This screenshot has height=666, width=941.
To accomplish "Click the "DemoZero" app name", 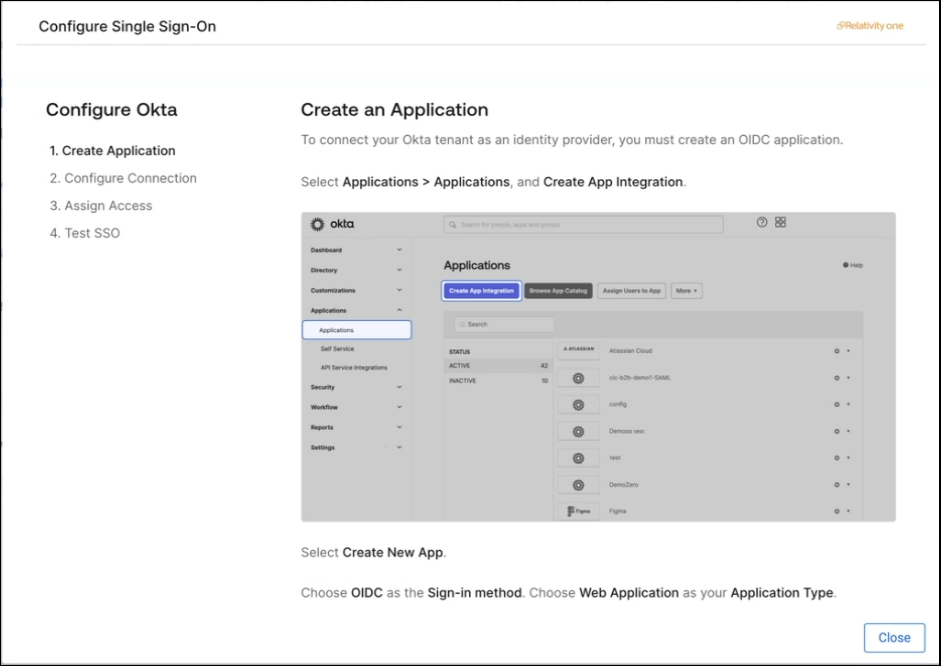I will [x=624, y=485].
